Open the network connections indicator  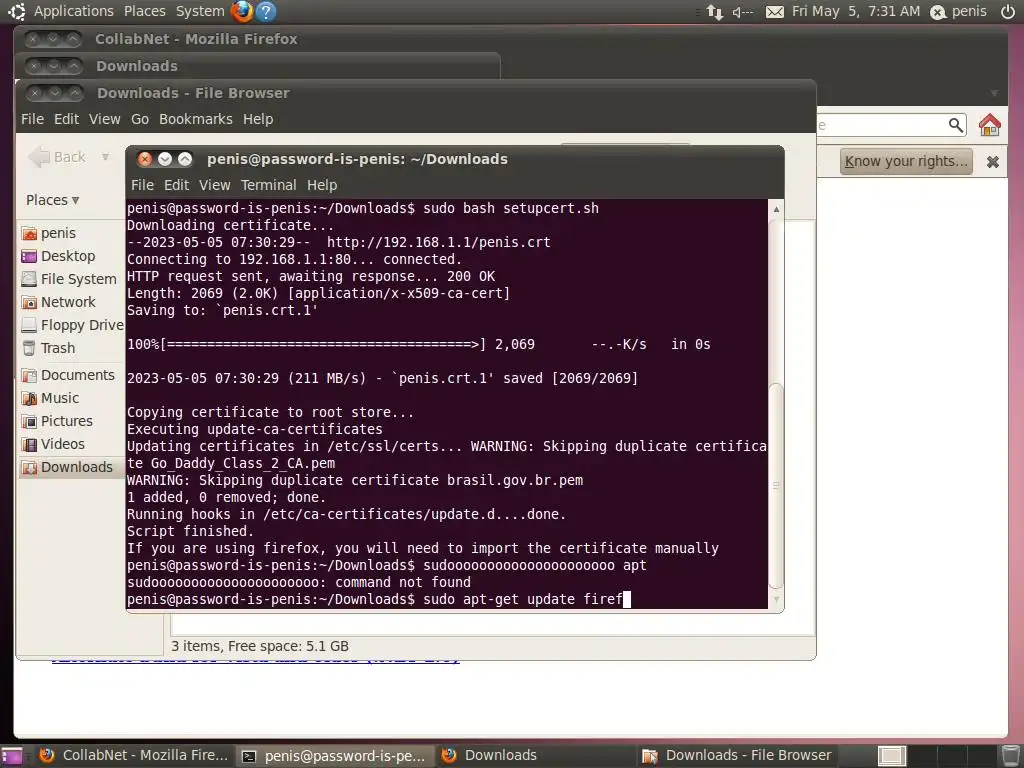click(x=714, y=12)
